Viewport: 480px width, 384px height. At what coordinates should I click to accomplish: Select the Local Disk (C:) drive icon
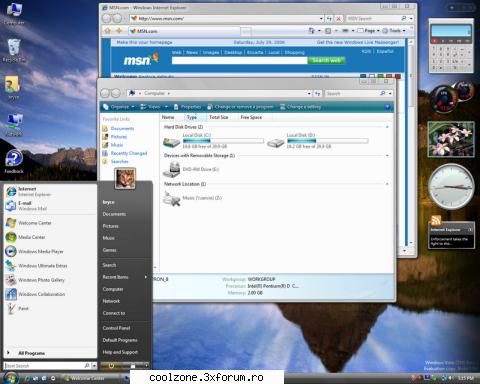pyautogui.click(x=171, y=141)
